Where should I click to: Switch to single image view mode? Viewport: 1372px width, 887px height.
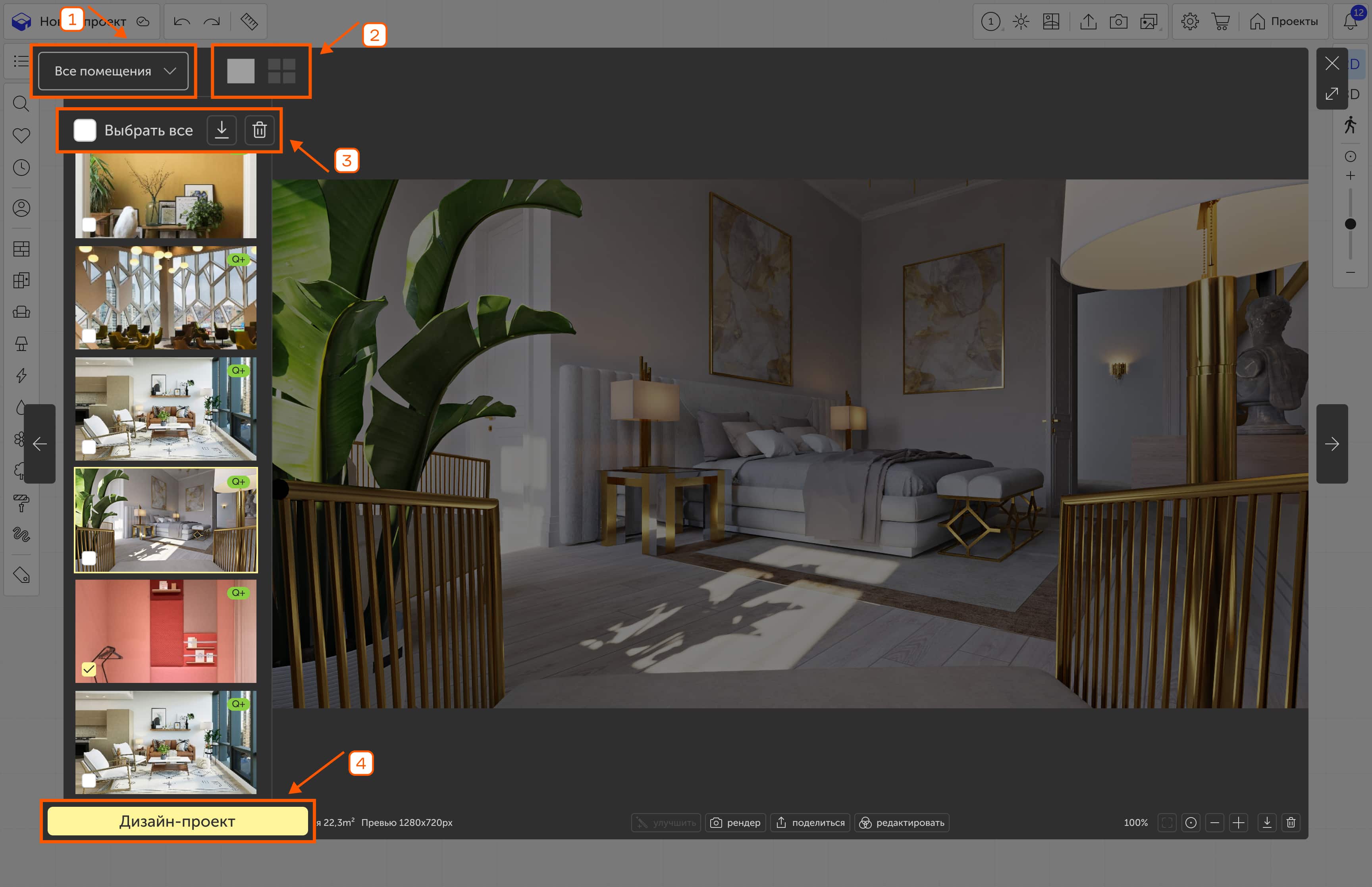point(241,71)
